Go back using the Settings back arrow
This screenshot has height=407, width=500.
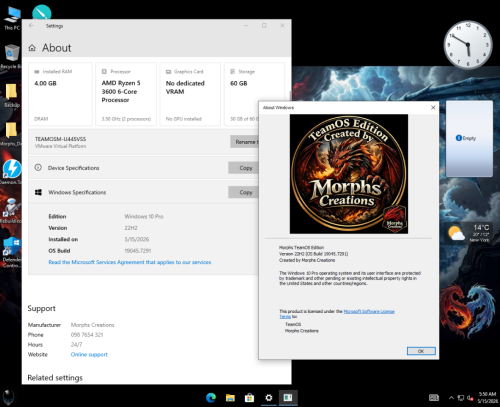coord(31,26)
